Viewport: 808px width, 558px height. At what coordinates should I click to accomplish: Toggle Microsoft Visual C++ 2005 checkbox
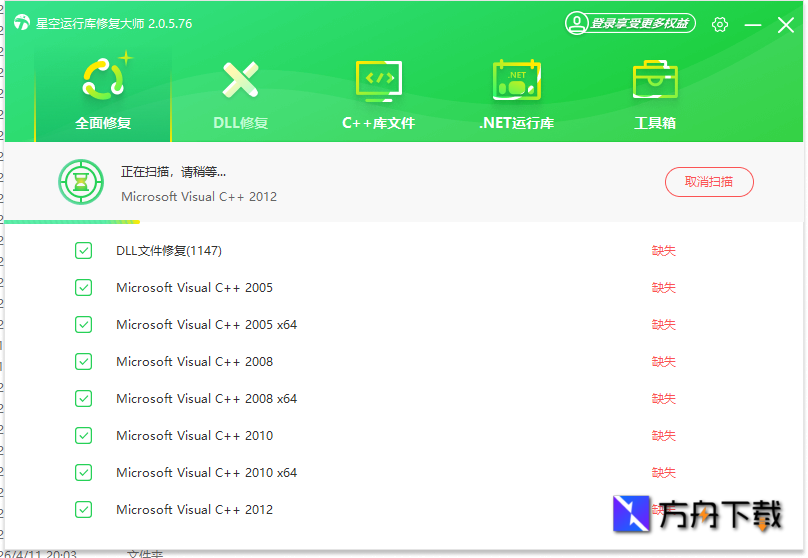[x=84, y=288]
